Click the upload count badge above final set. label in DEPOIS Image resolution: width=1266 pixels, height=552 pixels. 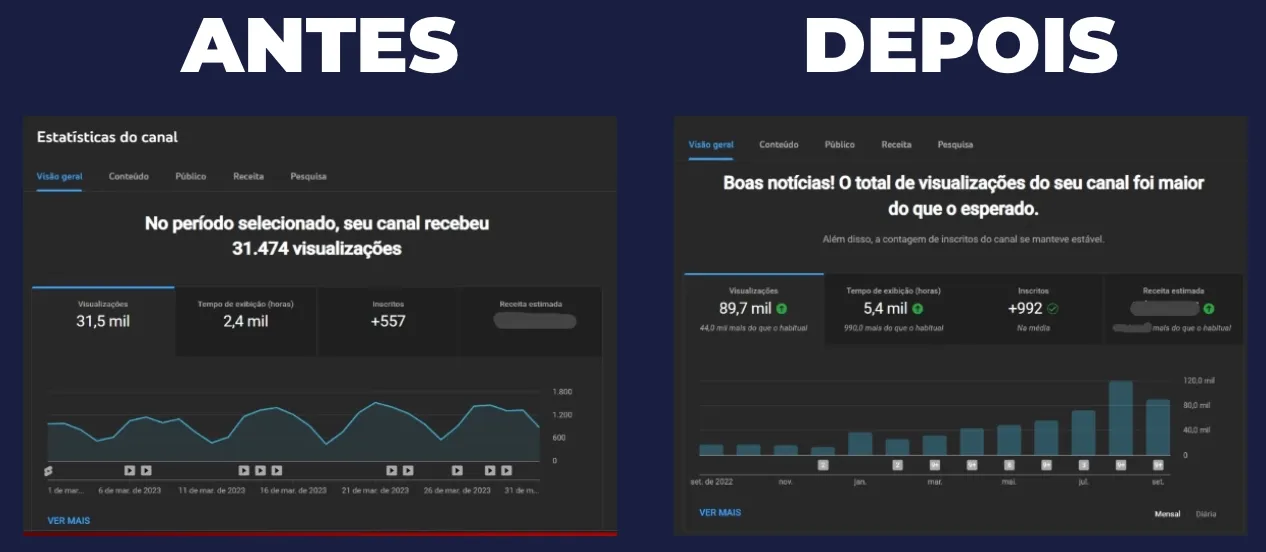point(1158,465)
